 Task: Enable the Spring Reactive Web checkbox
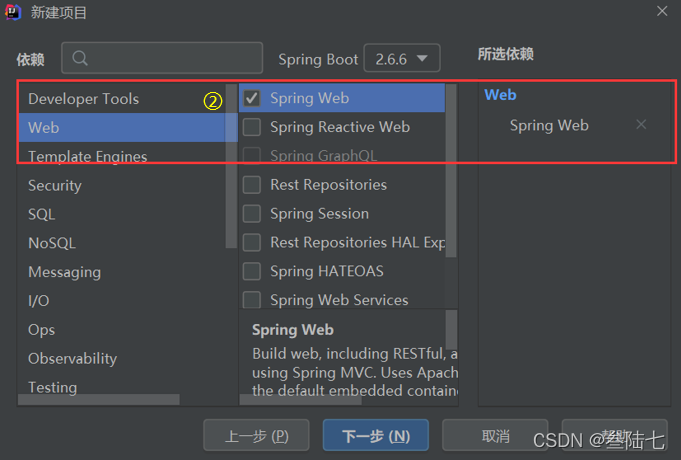click(x=252, y=127)
